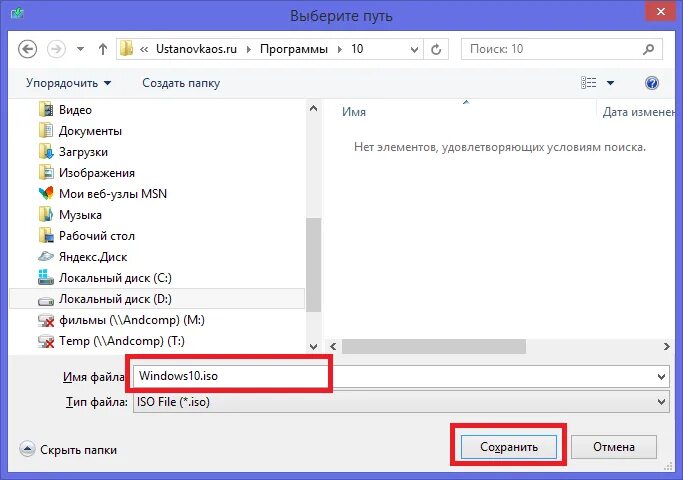The height and width of the screenshot is (480, 683).
Task: Click the Яндекс.Диск icon
Action: [x=46, y=257]
